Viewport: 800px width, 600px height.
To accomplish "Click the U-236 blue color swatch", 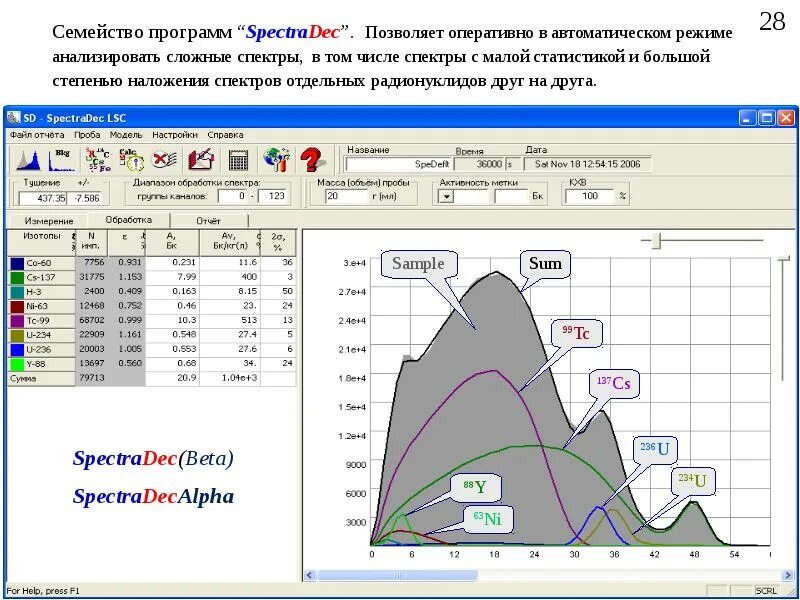I will pos(17,349).
